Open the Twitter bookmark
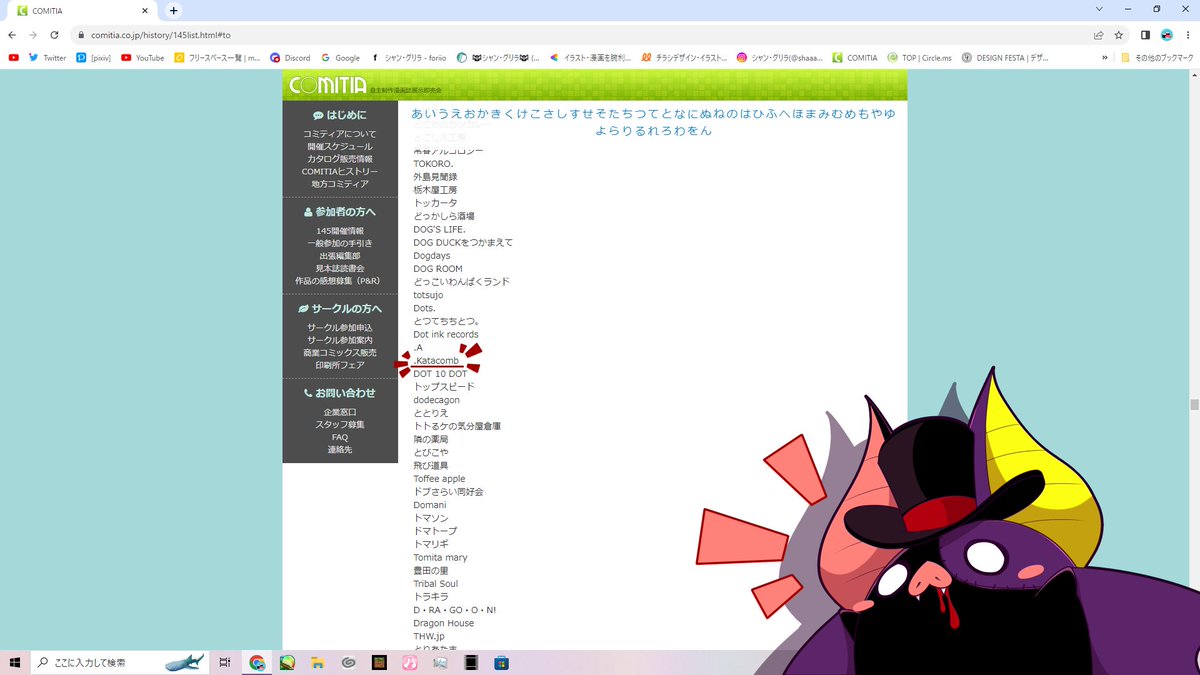Screen dimensions: 1200x675 [47, 58]
